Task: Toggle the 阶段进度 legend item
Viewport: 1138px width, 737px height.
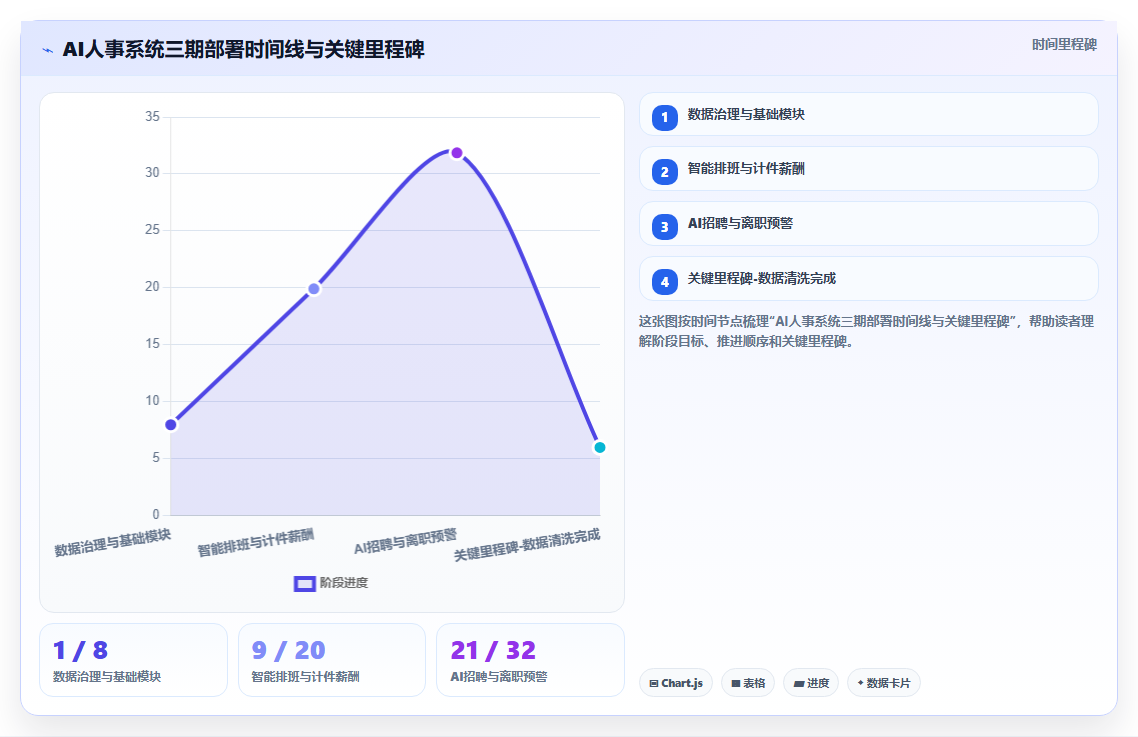Action: click(x=331, y=583)
